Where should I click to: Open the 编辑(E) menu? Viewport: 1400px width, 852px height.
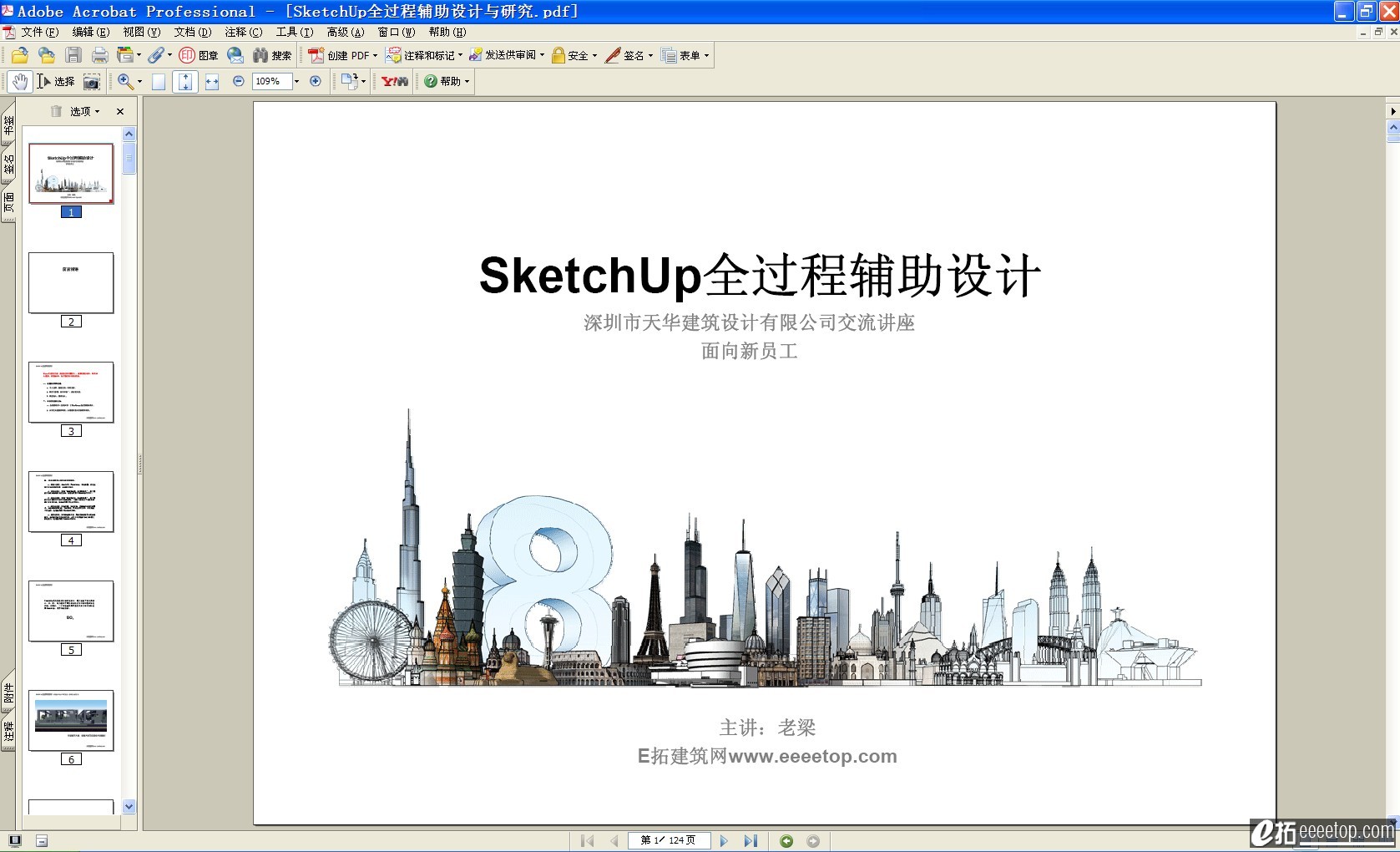91,32
